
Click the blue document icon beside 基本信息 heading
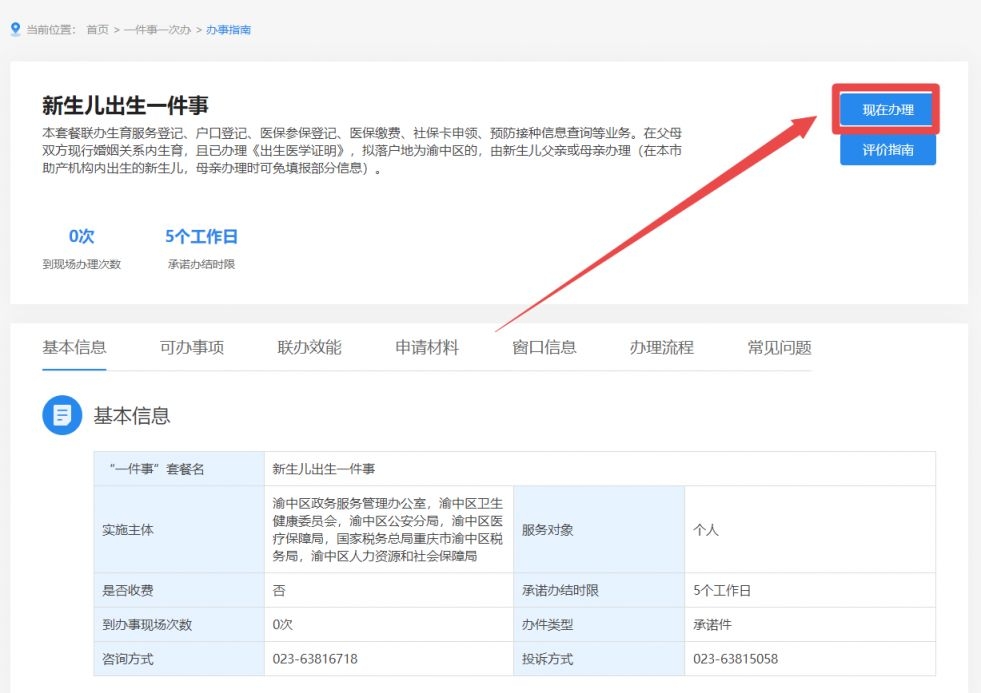point(61,417)
